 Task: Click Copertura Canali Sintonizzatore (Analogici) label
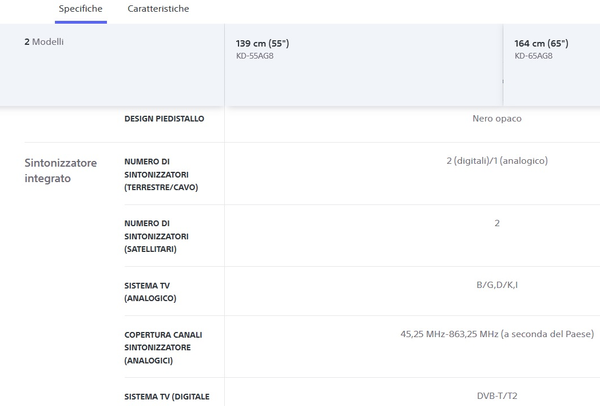(x=161, y=347)
